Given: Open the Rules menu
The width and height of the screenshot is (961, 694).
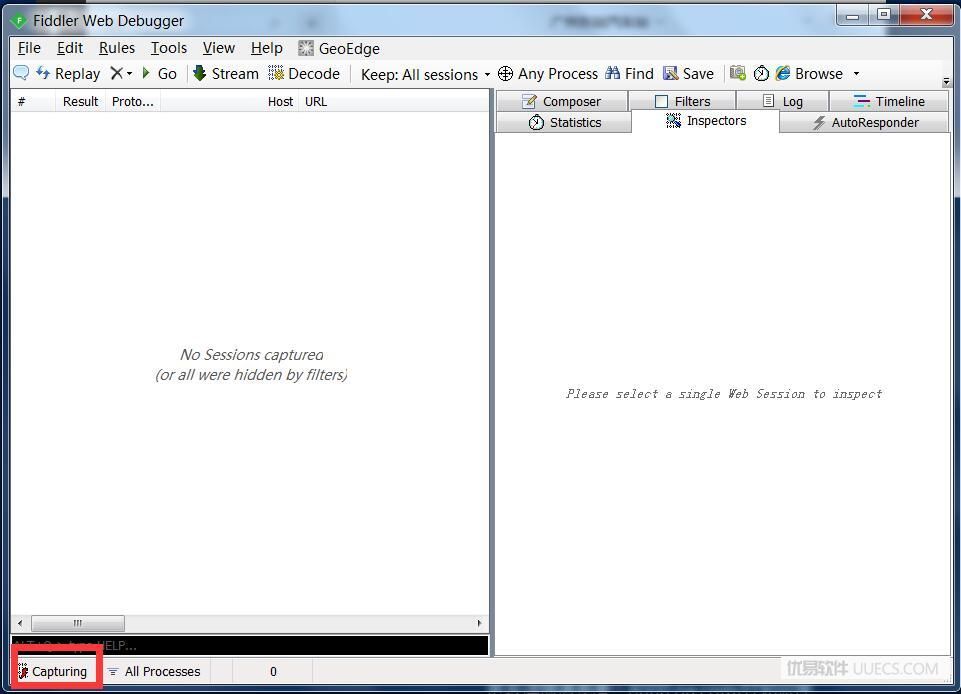Looking at the screenshot, I should point(117,48).
